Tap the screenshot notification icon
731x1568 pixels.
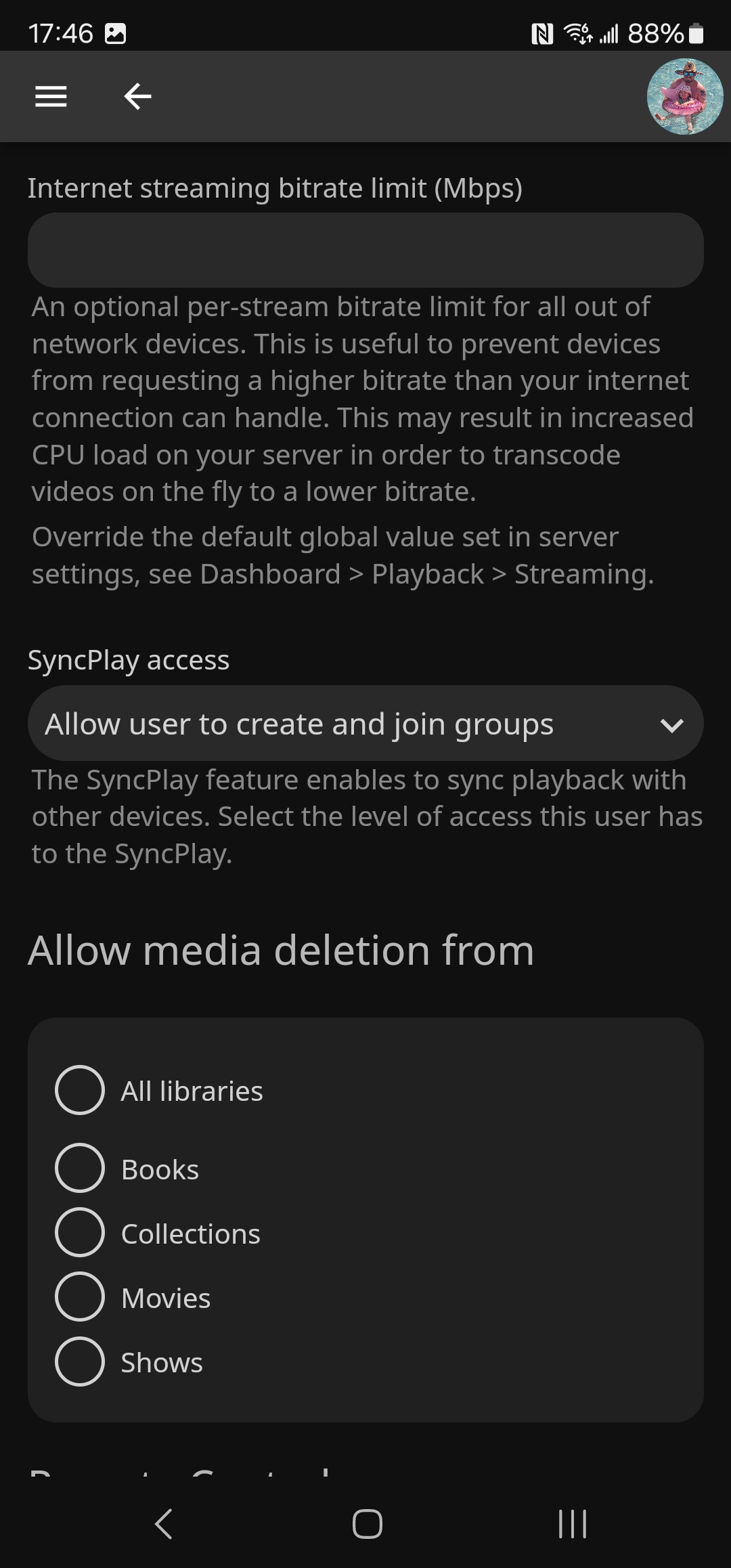pos(116,34)
